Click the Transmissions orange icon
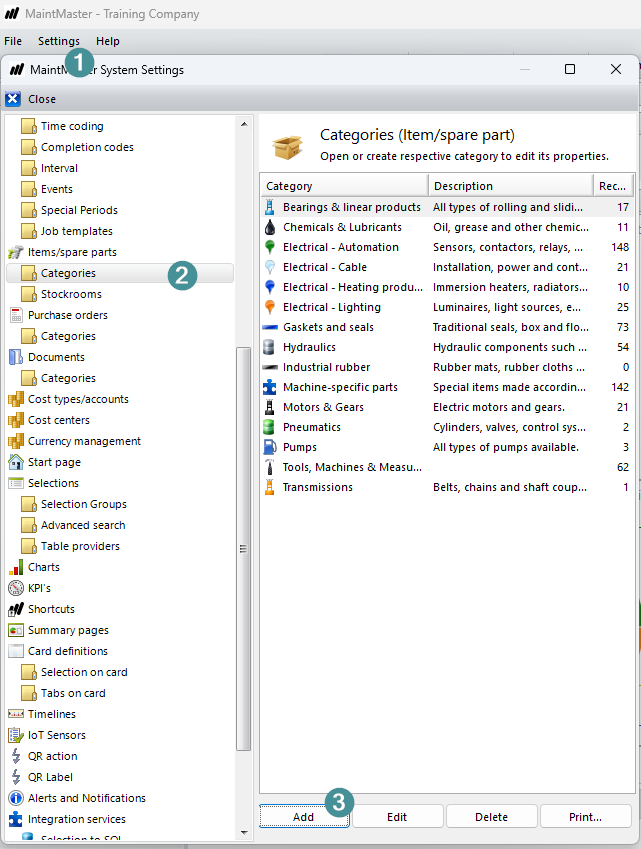Screen dimensions: 641x849 [270, 487]
